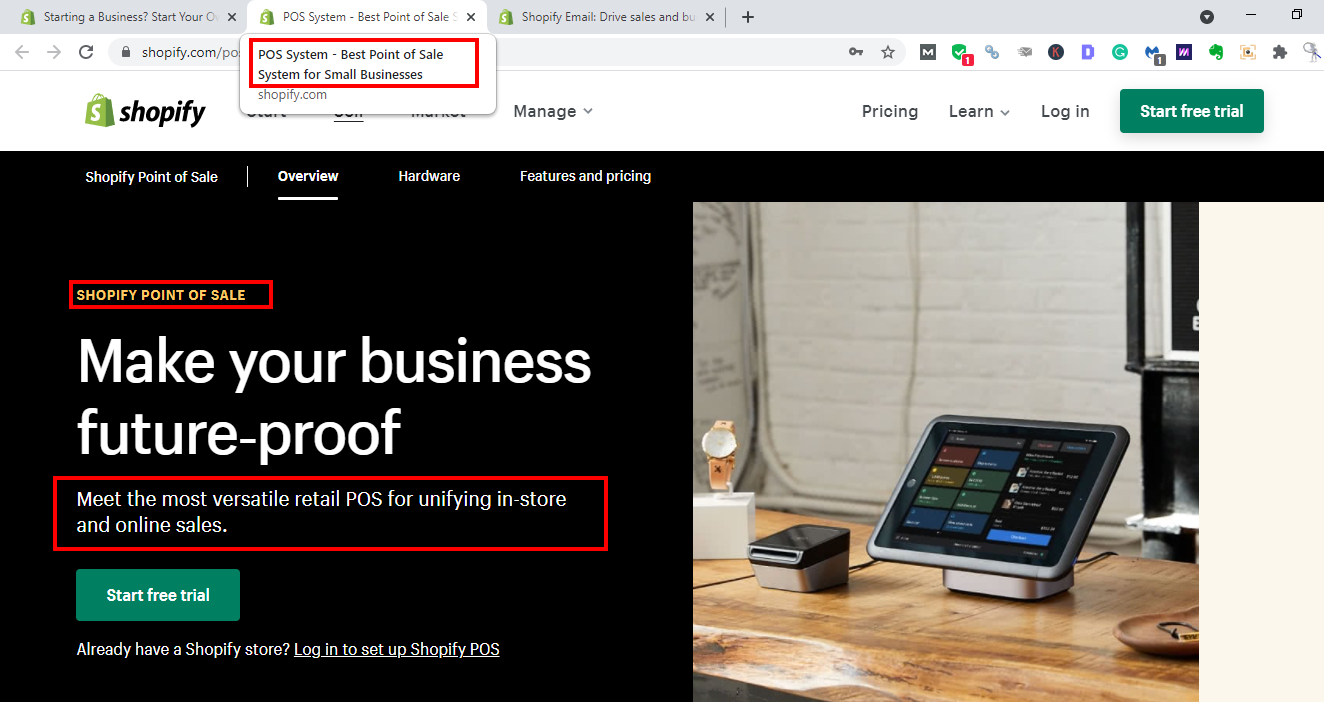Open a new browser tab
The width and height of the screenshot is (1324, 702).
(748, 17)
